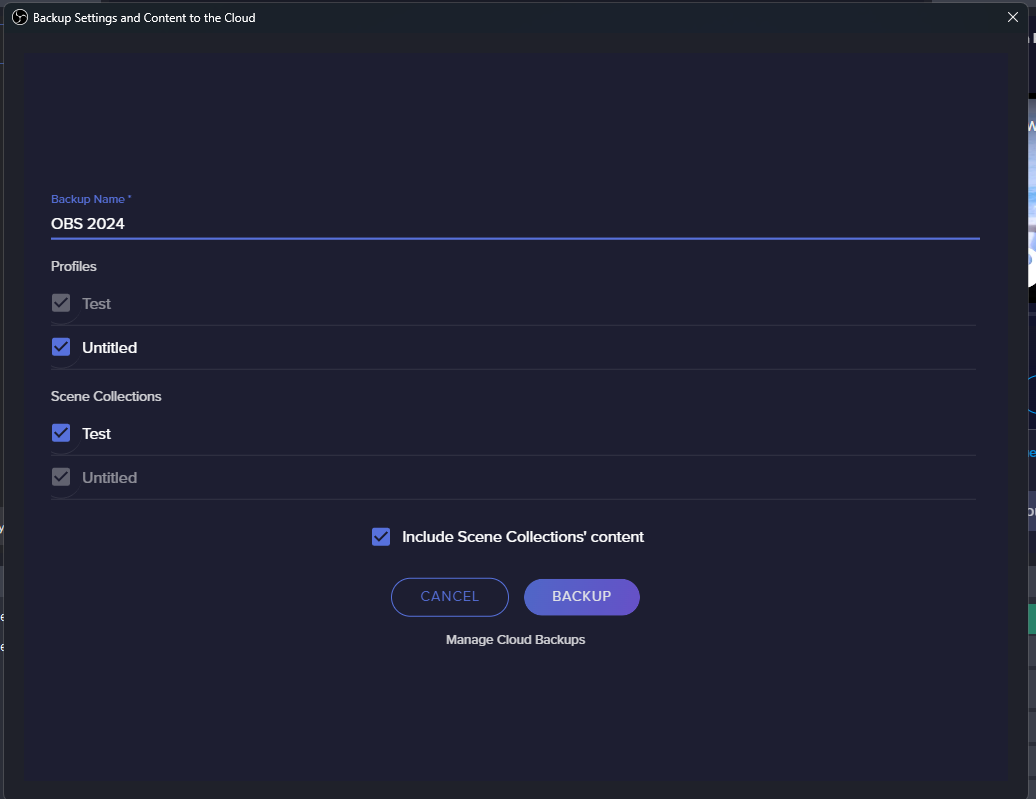Image resolution: width=1036 pixels, height=799 pixels.
Task: Click 'Test' label under Profiles
Action: pyautogui.click(x=96, y=304)
